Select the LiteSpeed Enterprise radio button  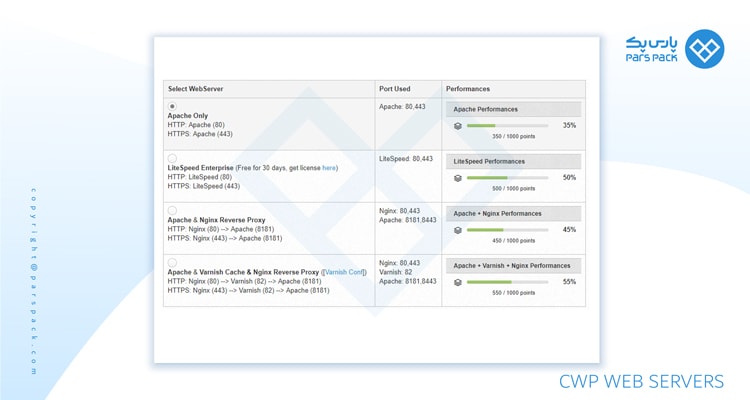172,158
